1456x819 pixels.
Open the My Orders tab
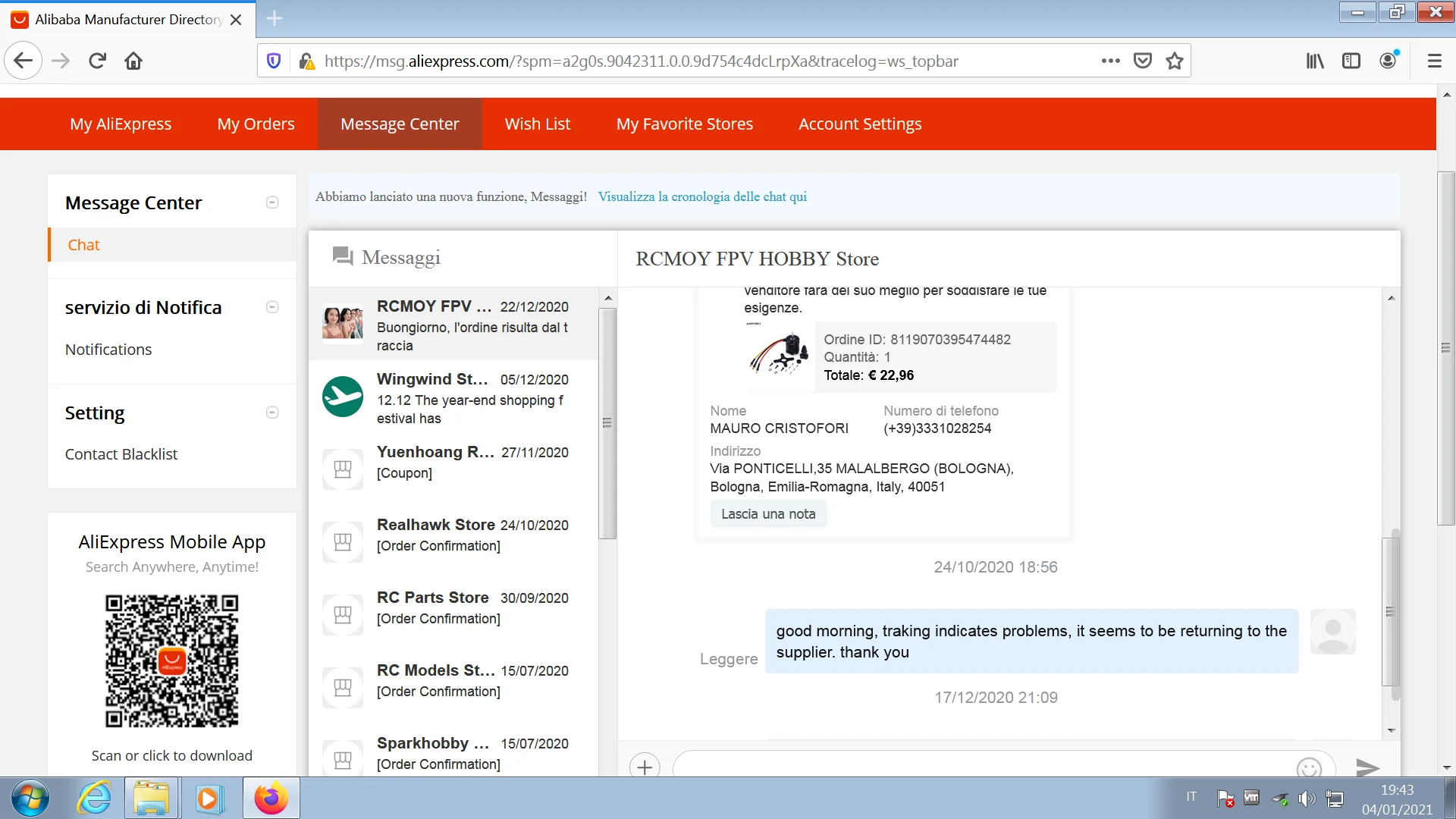(x=256, y=124)
